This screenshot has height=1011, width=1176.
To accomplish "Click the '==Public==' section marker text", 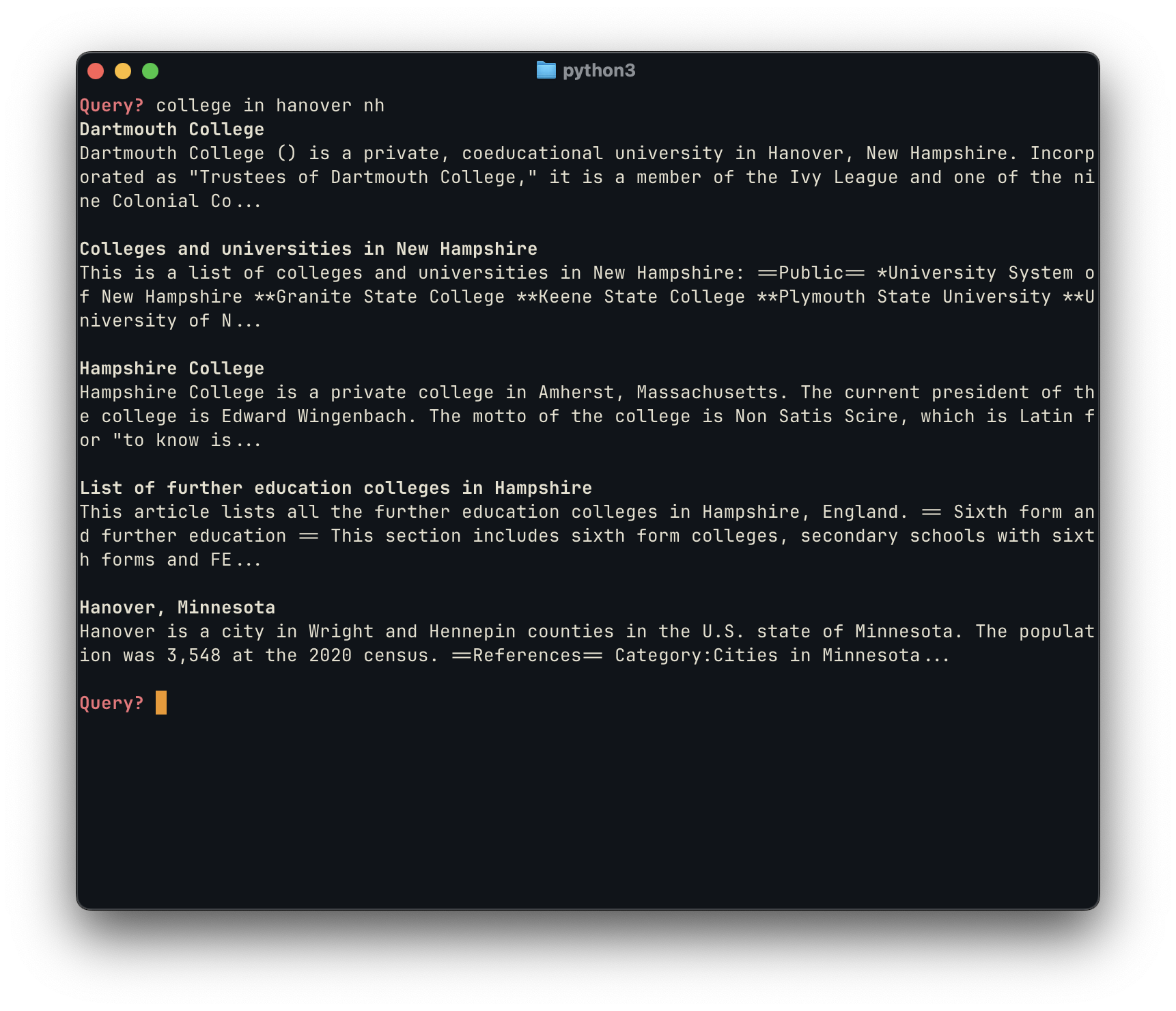I will (811, 273).
